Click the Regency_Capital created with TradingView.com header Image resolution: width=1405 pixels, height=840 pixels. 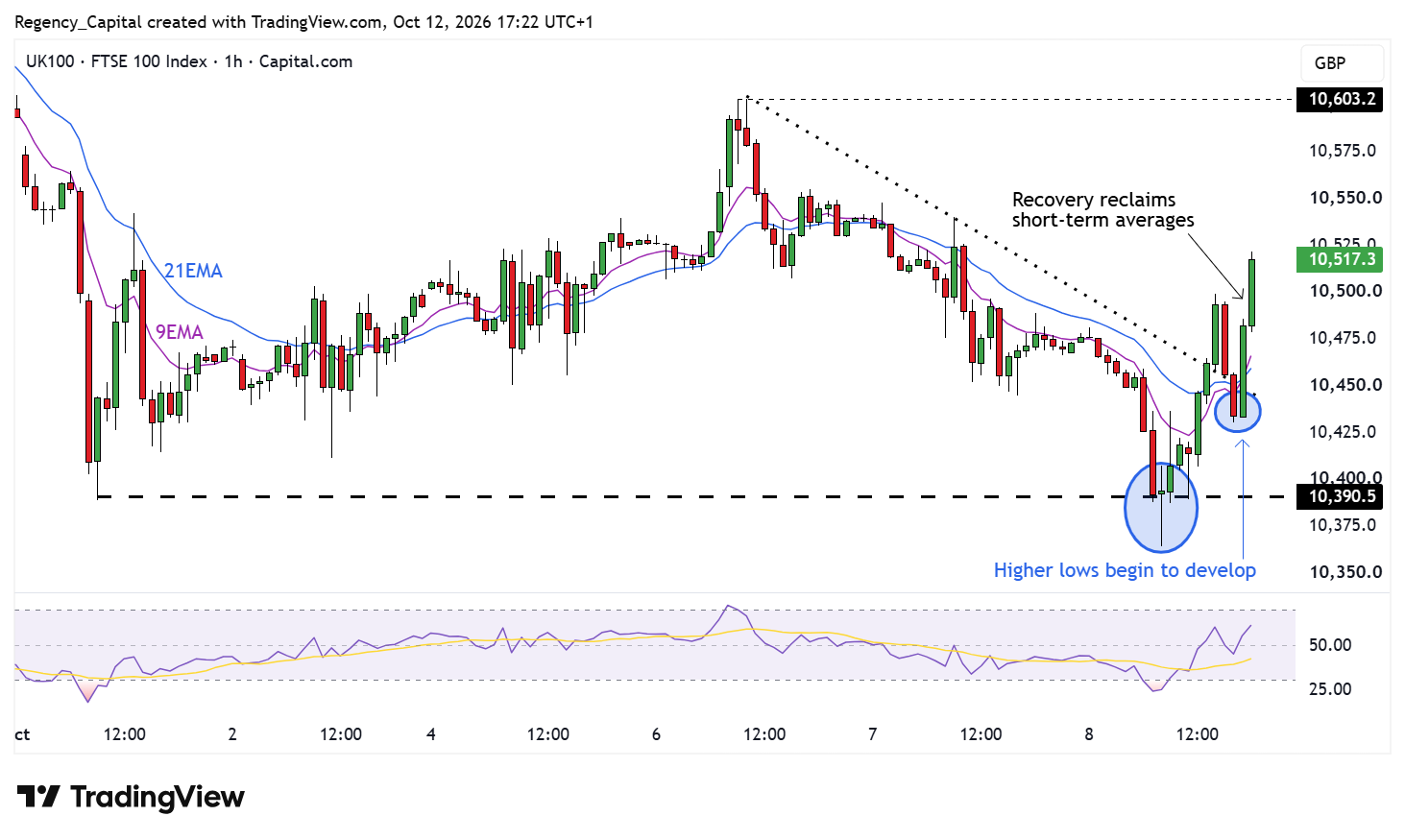point(303,21)
